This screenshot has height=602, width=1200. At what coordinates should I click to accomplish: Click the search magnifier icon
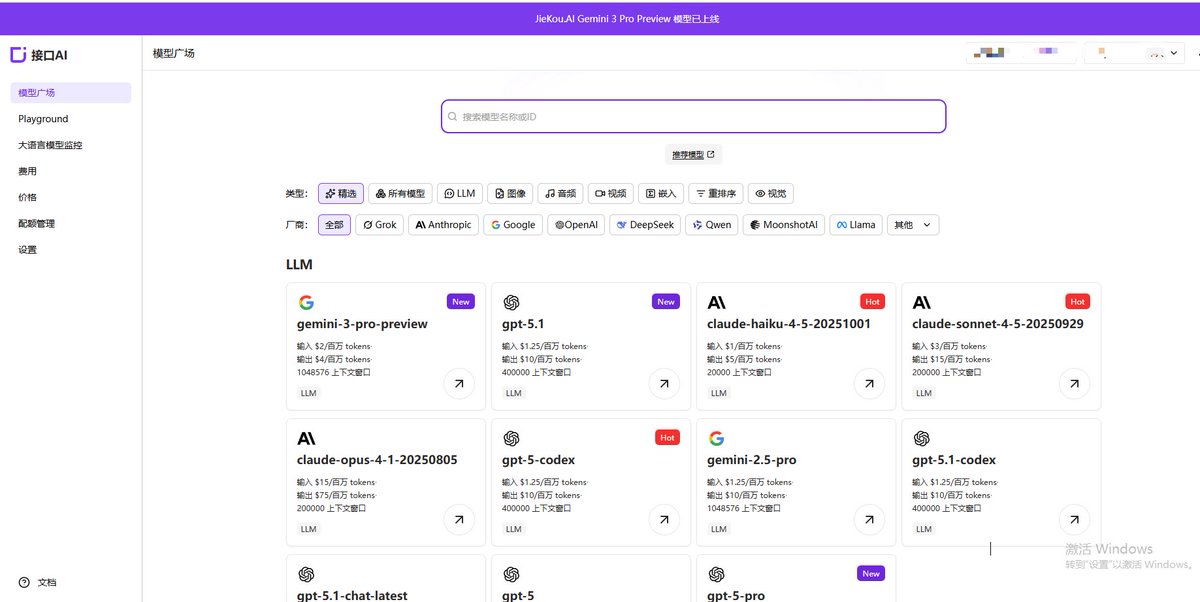coord(453,117)
